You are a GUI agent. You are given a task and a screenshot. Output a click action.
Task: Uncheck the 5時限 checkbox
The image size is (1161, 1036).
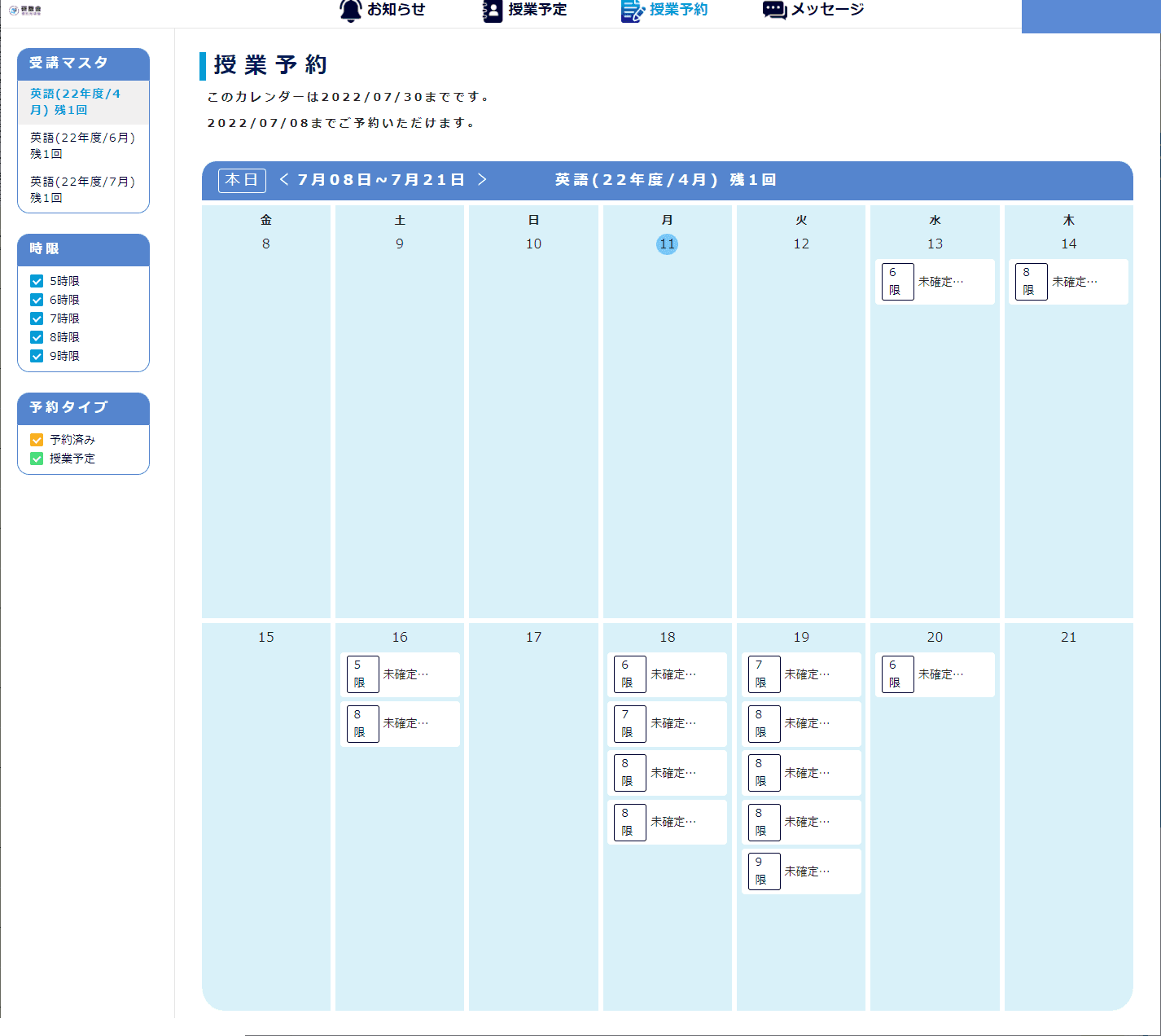(x=37, y=281)
